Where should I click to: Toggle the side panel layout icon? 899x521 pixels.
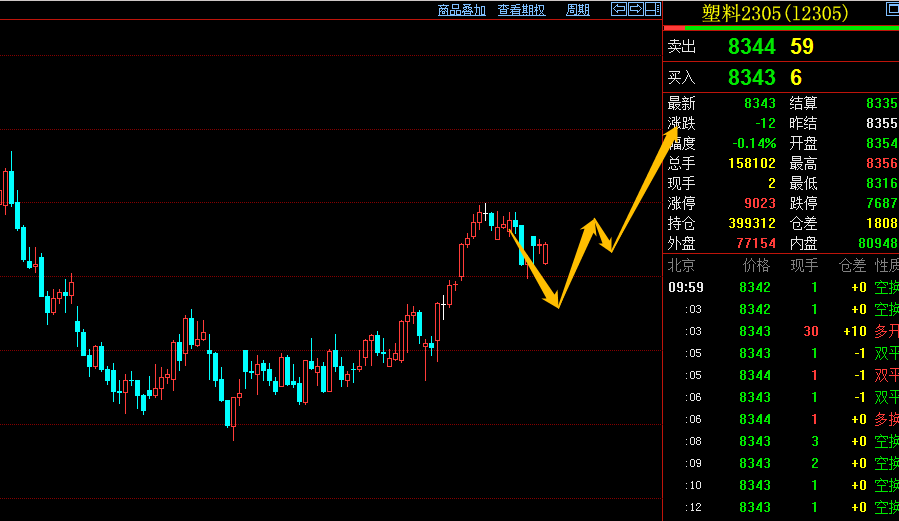(653, 9)
